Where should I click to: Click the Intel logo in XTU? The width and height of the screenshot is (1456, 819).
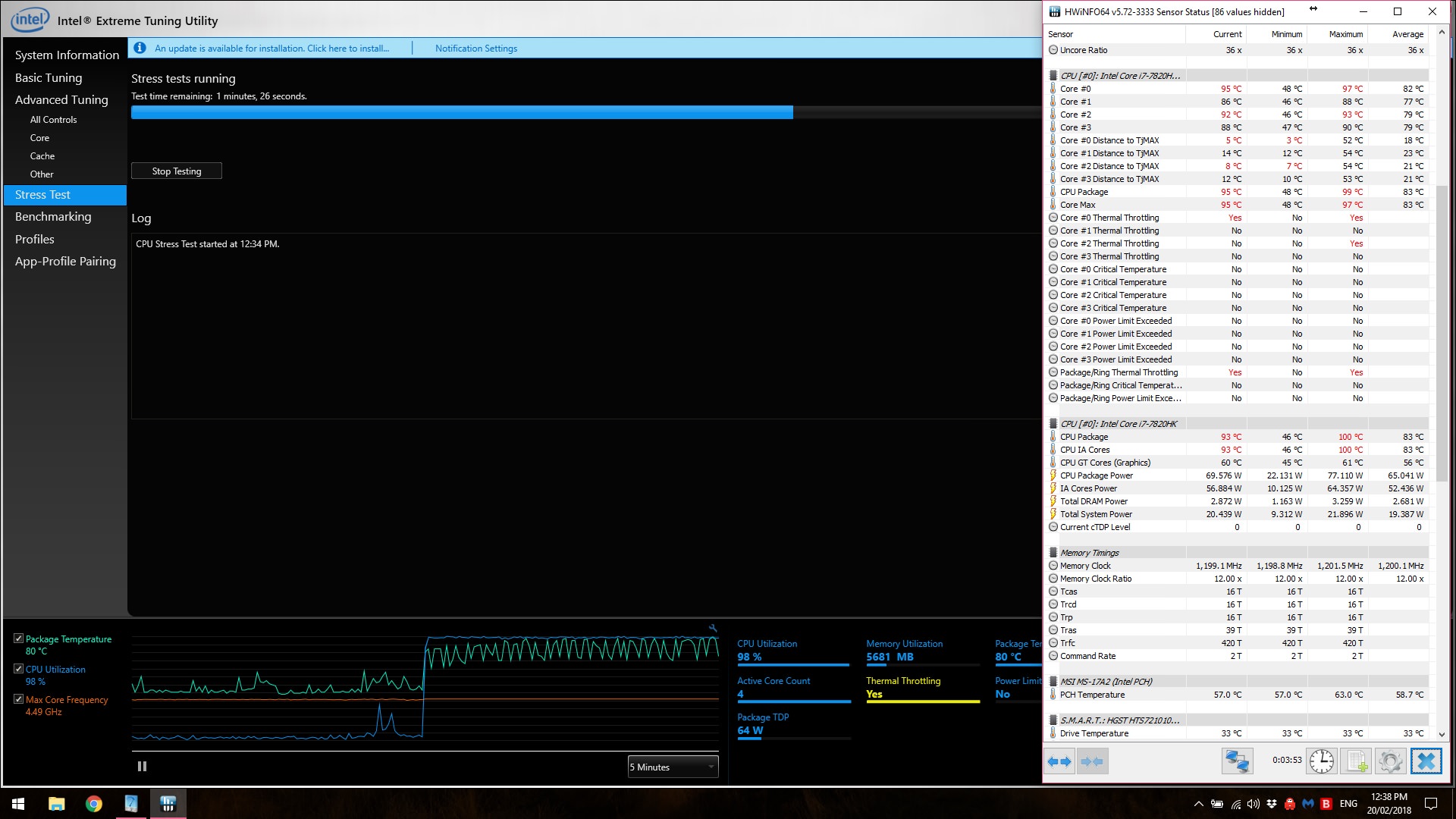(30, 20)
